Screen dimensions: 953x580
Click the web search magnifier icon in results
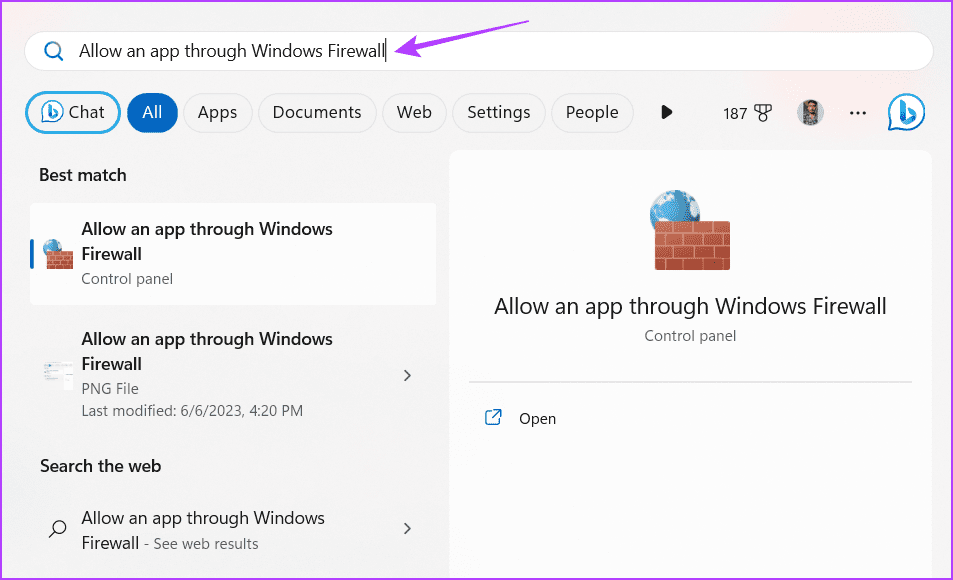[58, 528]
